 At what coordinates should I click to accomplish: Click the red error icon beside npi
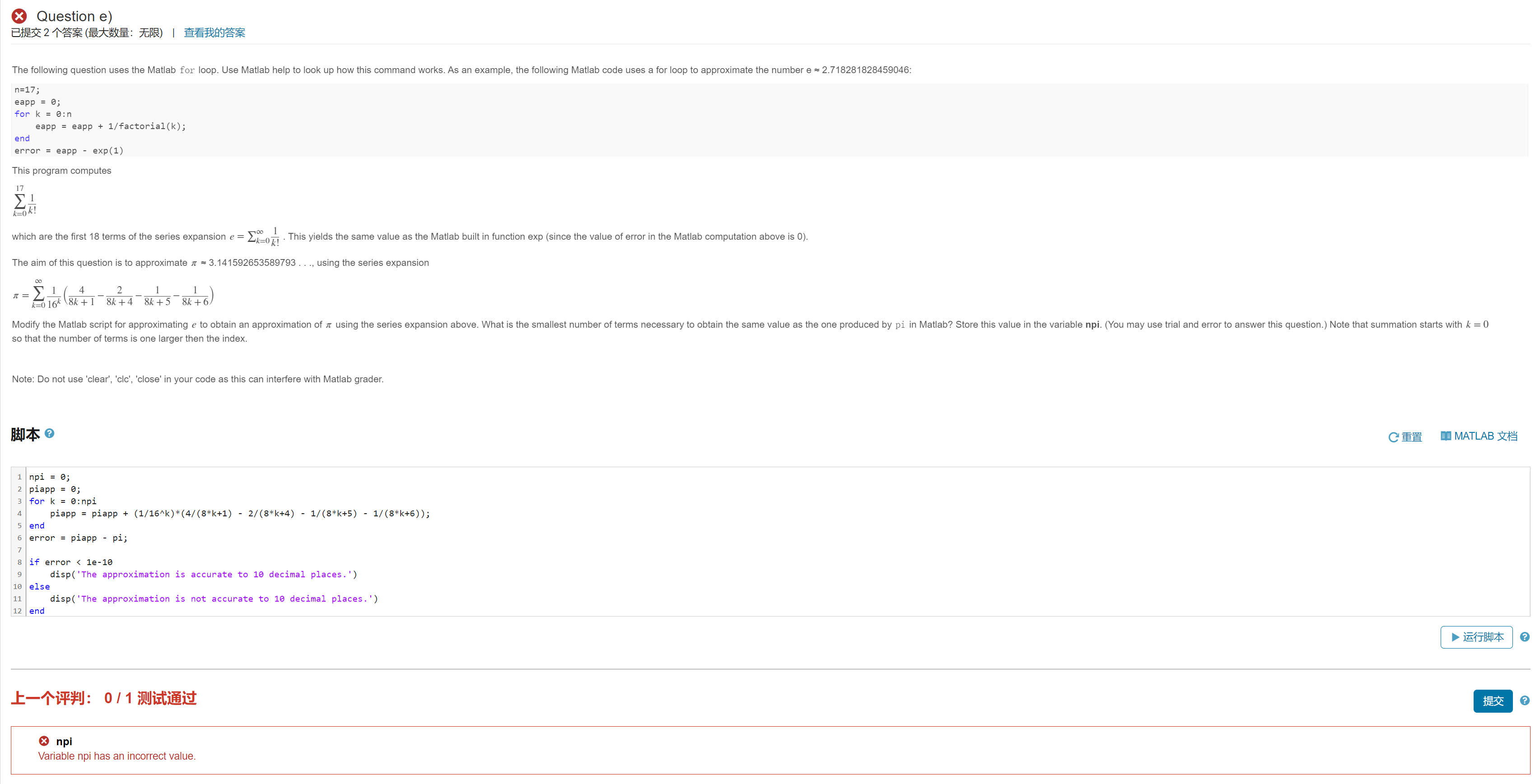pyautogui.click(x=44, y=741)
